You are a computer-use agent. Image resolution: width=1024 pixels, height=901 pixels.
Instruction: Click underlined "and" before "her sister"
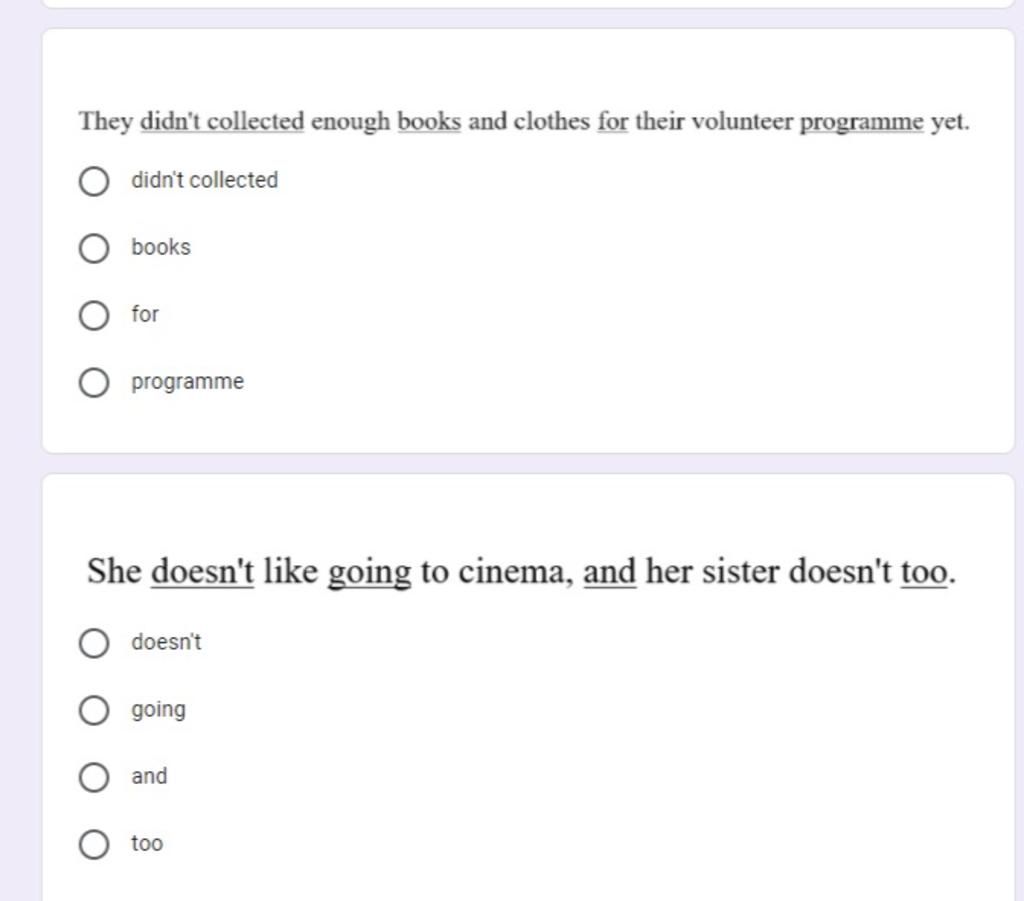609,571
